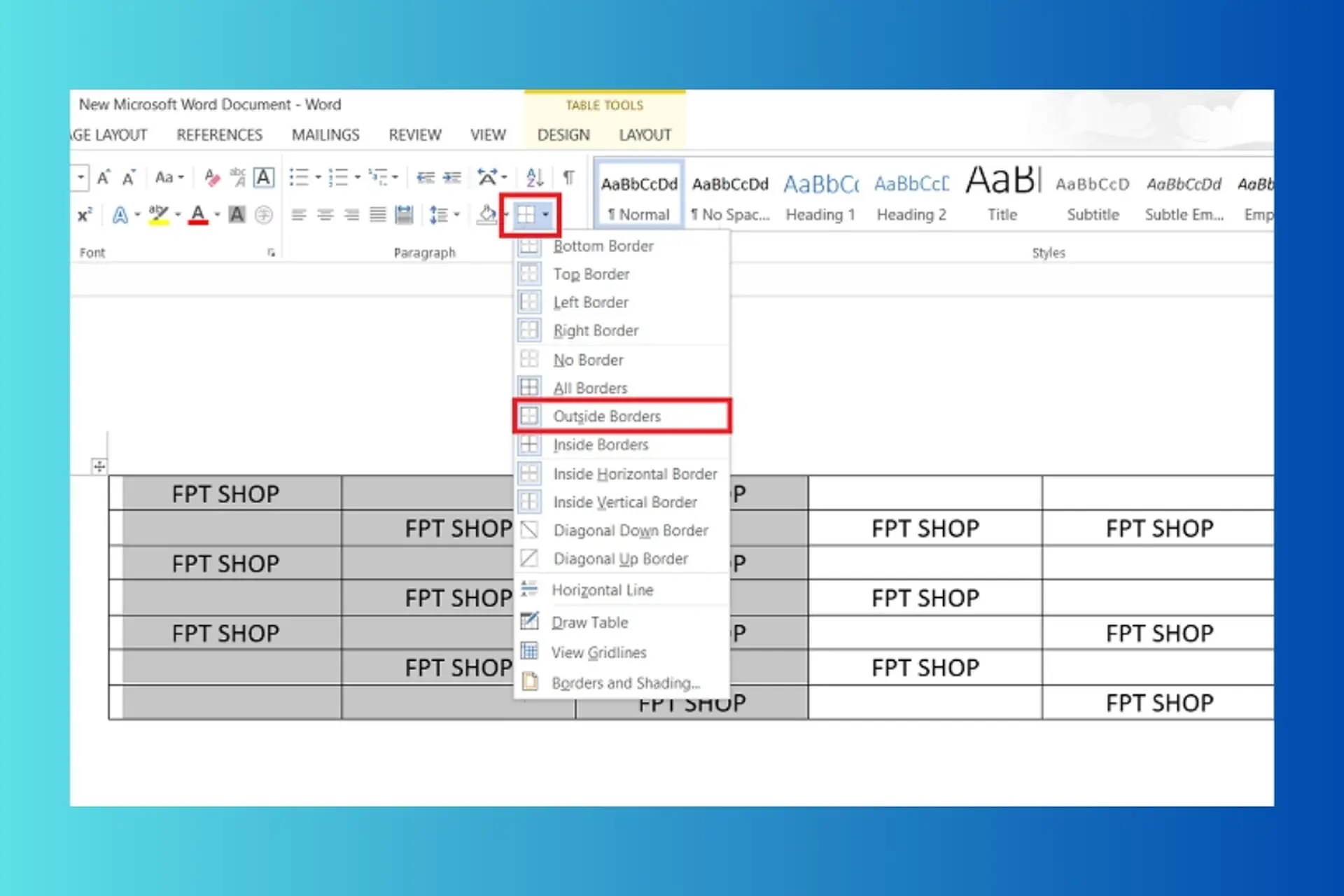
Task: Click the Sort A-Z icon
Action: click(x=535, y=178)
